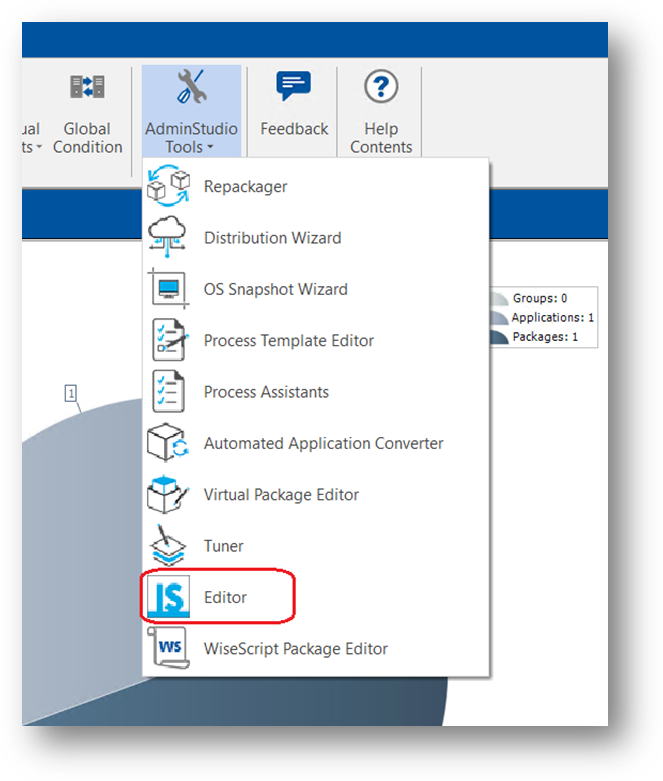663x781 pixels.
Task: Open Editor from the tools menu
Action: click(315, 597)
